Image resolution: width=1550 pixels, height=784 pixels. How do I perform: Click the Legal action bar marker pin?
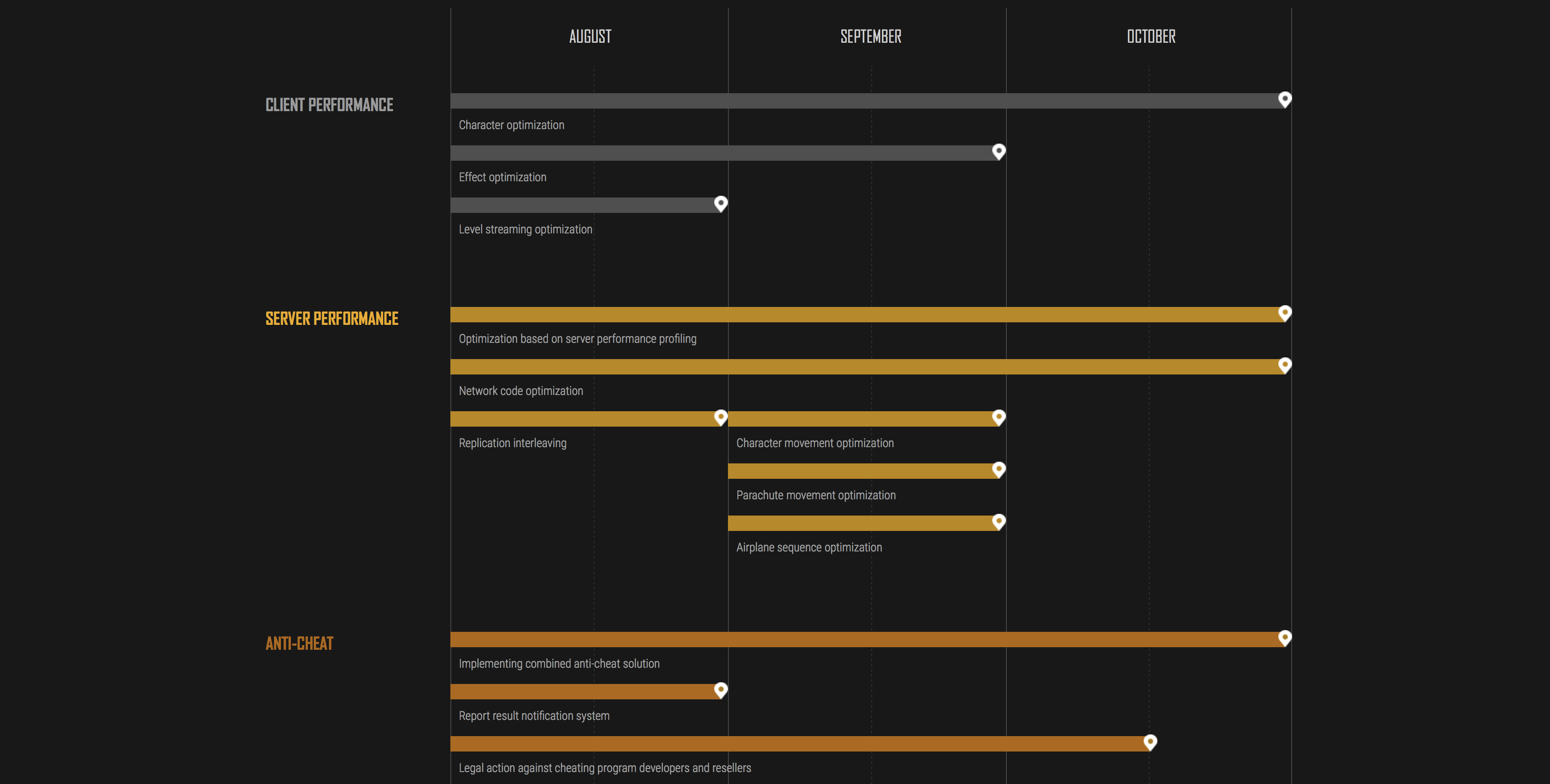pos(1150,743)
